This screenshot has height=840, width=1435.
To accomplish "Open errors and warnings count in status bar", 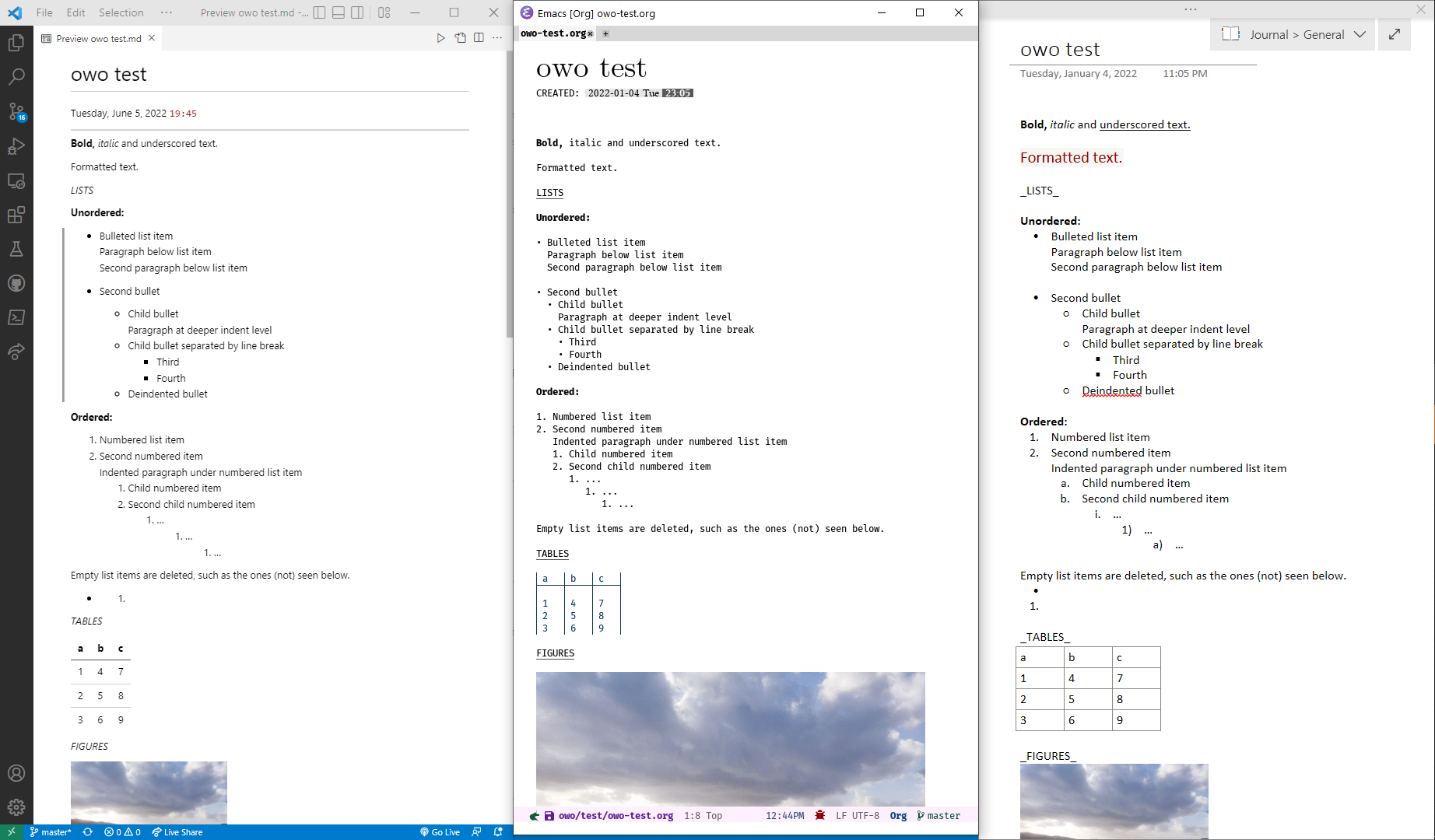I will 123,831.
